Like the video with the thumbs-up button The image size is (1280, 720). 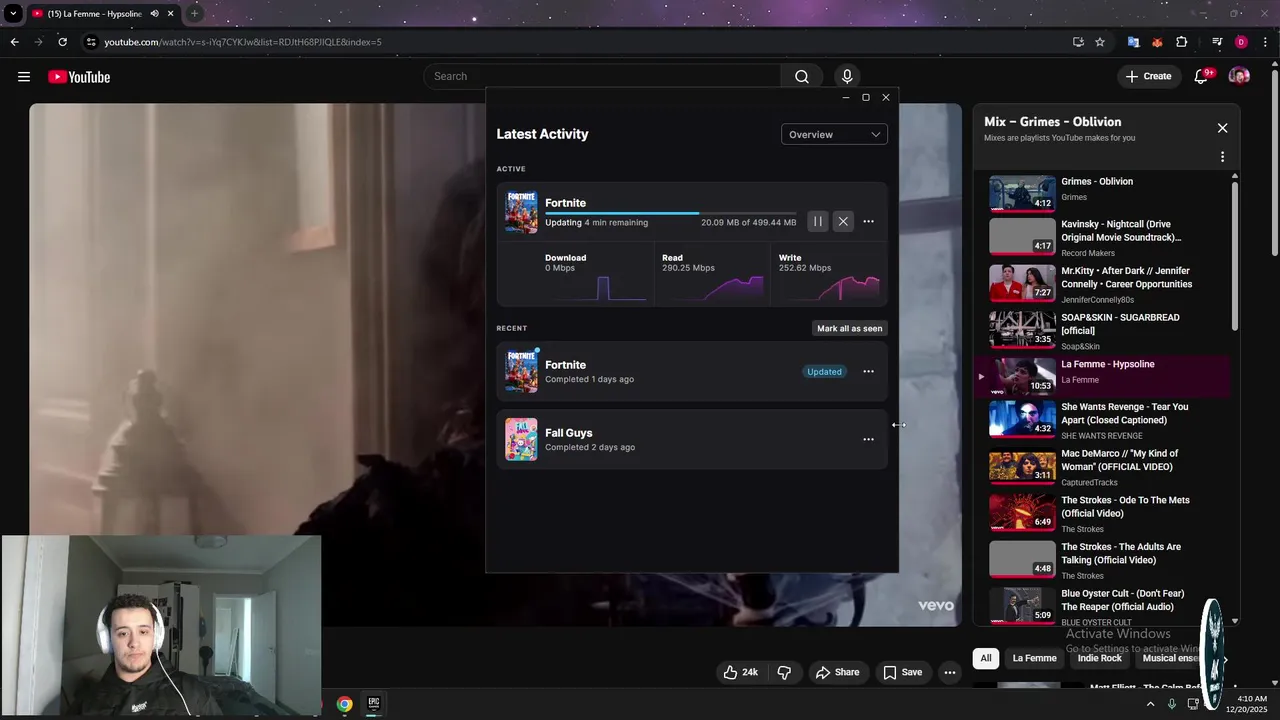pos(741,672)
